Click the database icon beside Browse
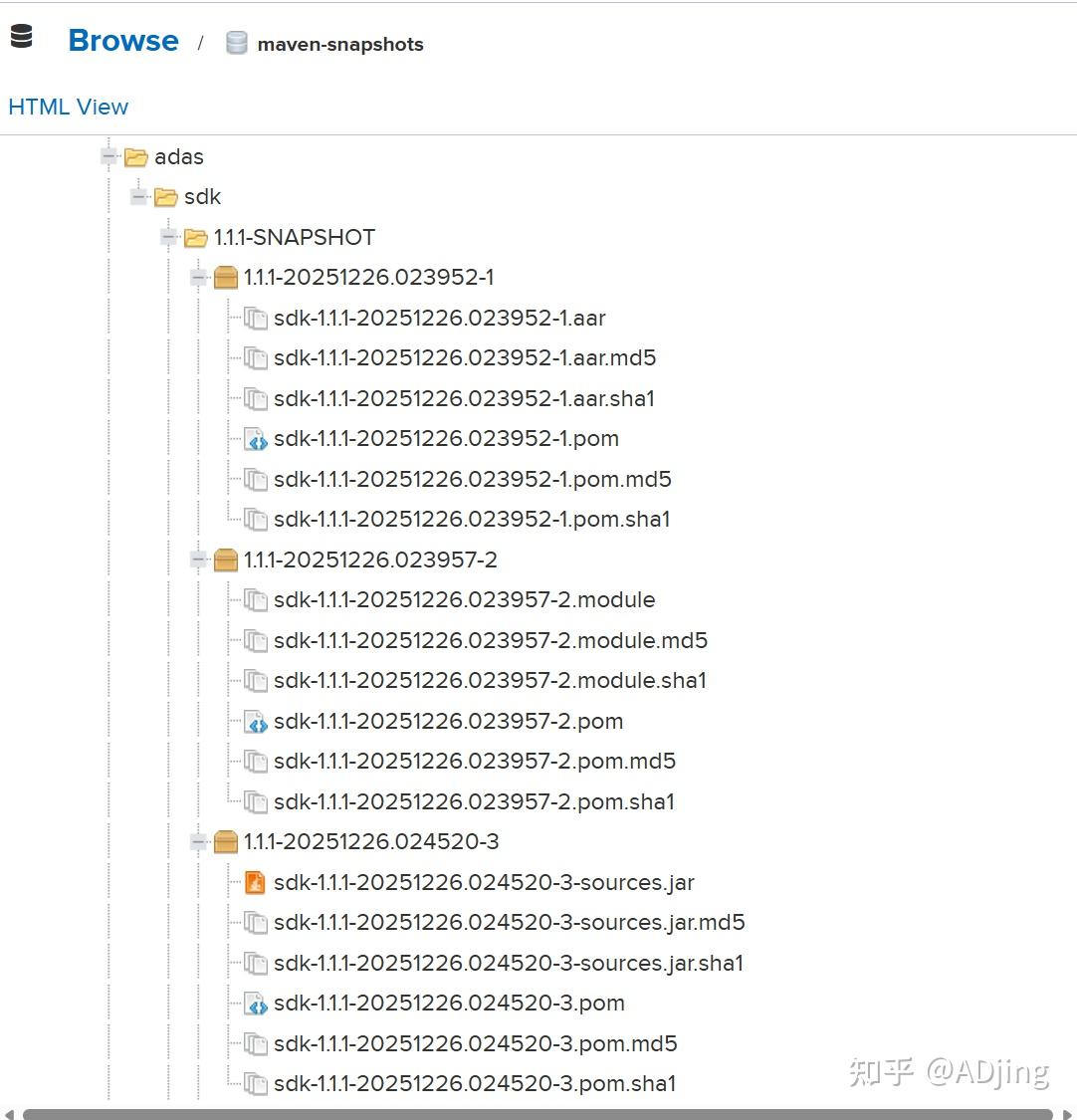The image size is (1077, 1120). pyautogui.click(x=21, y=38)
